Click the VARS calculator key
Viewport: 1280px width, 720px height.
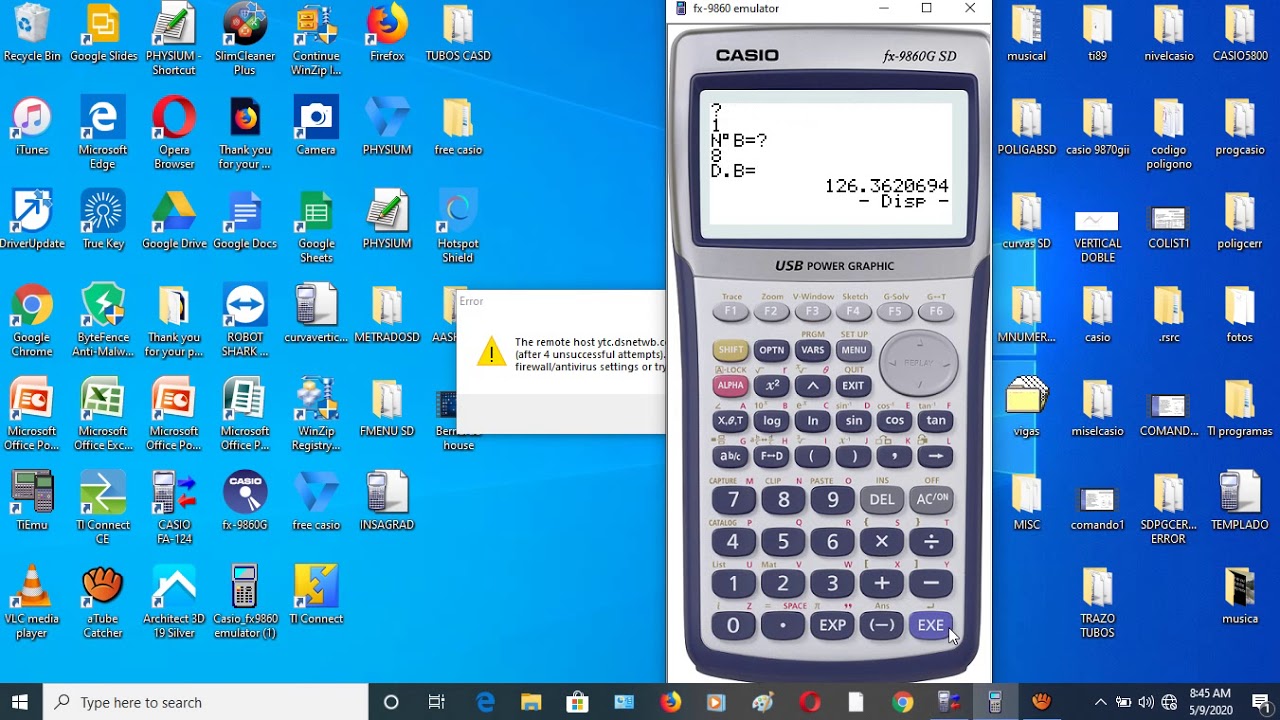(x=812, y=350)
